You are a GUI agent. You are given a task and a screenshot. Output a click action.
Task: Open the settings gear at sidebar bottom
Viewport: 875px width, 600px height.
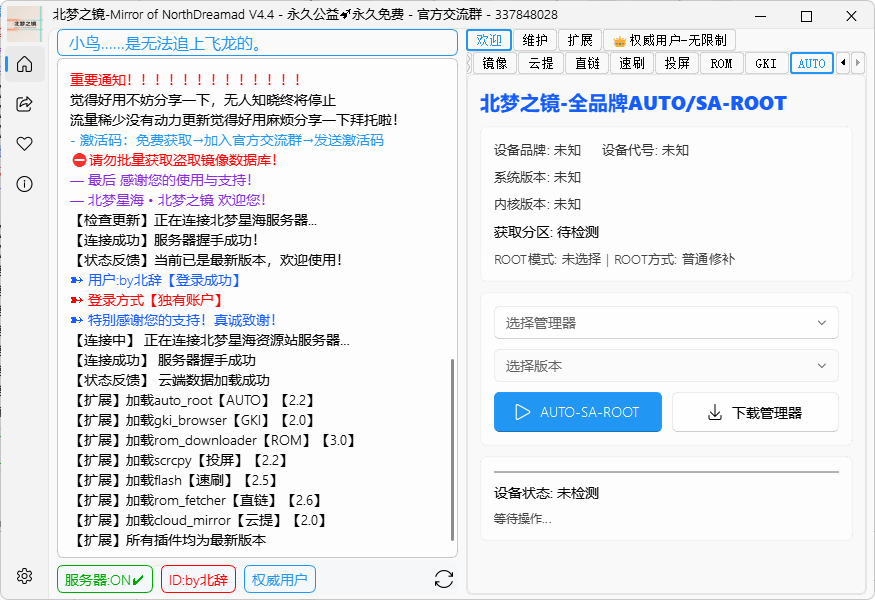(x=24, y=576)
